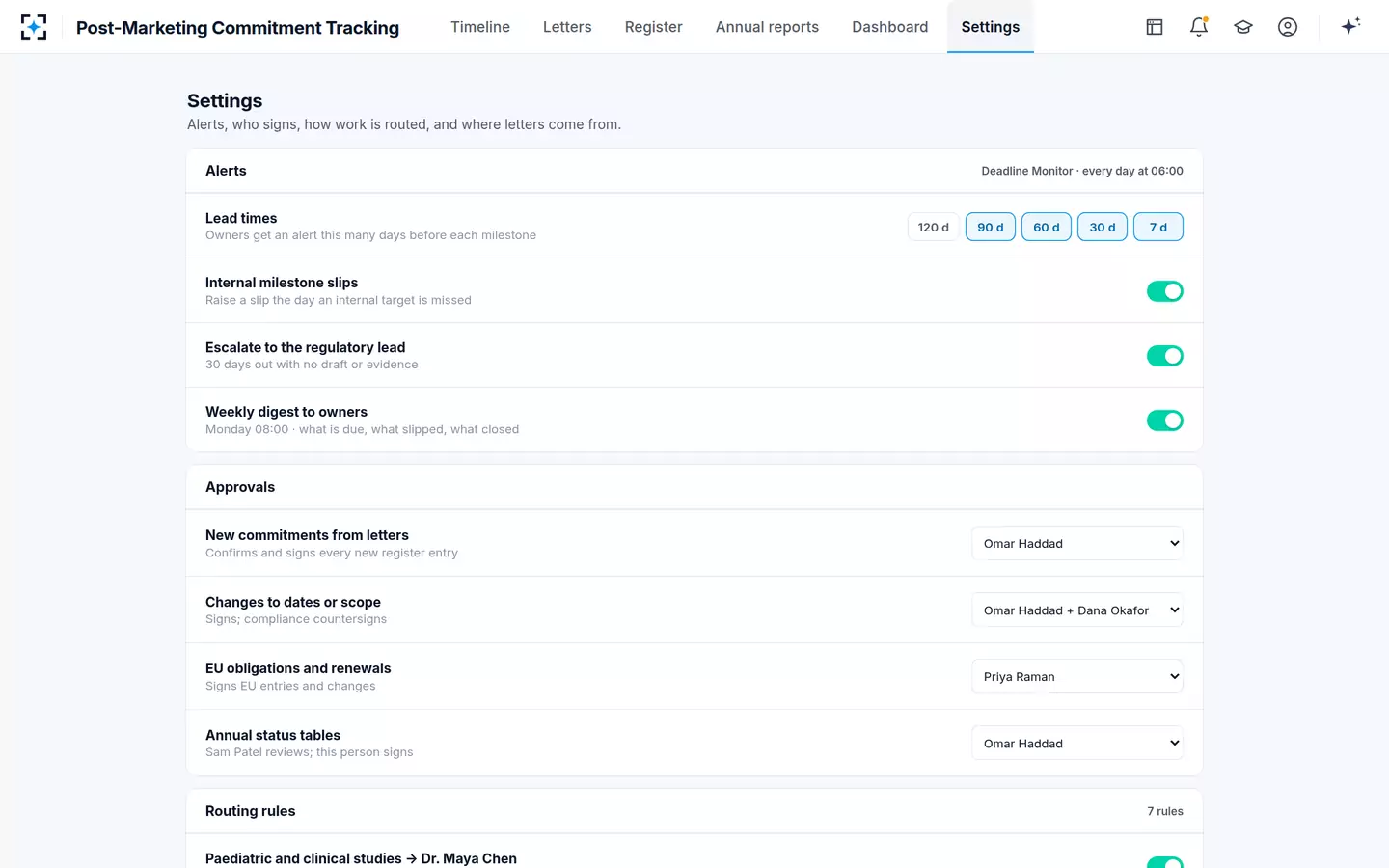Open the user account icon
The width and height of the screenshot is (1389, 868).
1288,27
